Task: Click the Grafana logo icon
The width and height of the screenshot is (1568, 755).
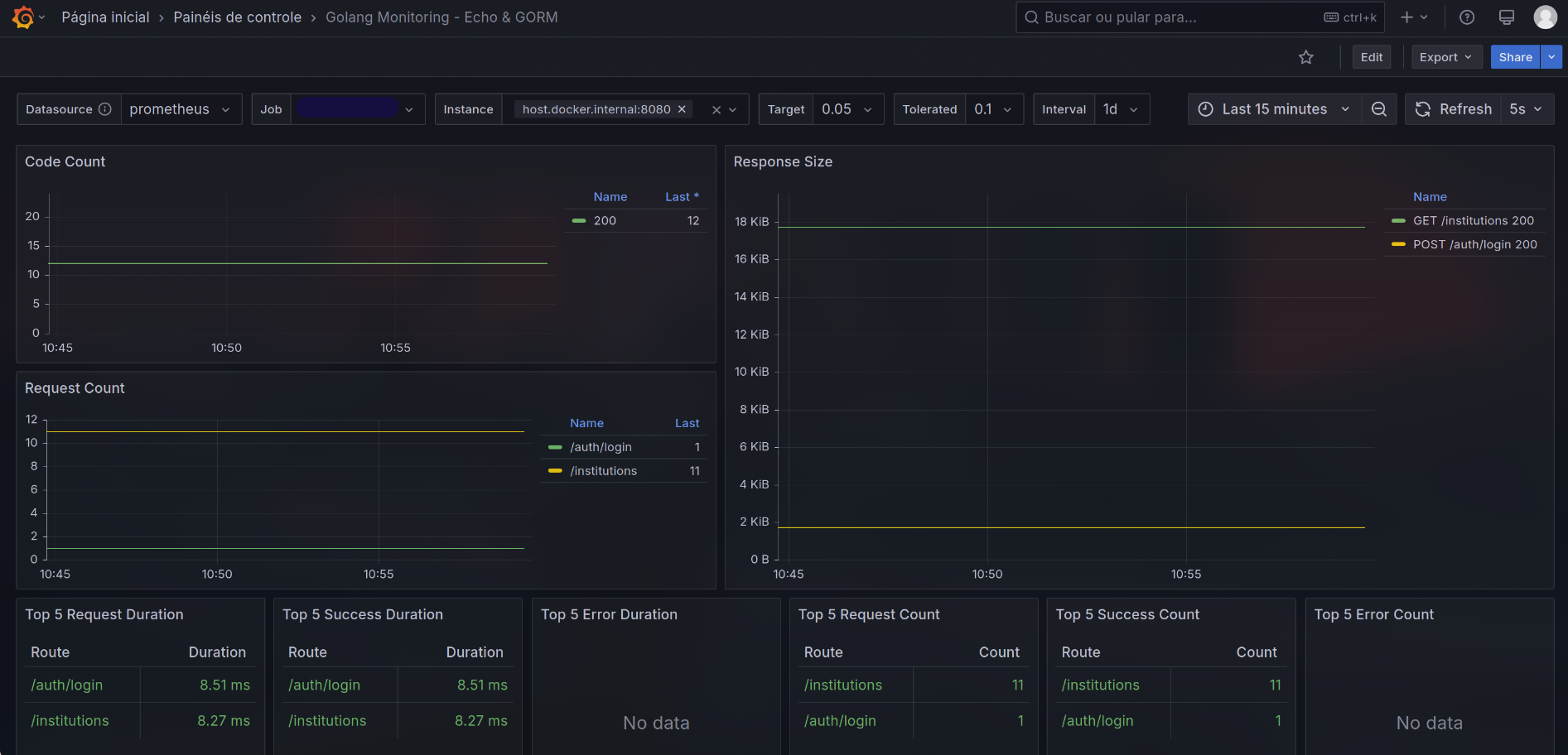Action: point(23,17)
